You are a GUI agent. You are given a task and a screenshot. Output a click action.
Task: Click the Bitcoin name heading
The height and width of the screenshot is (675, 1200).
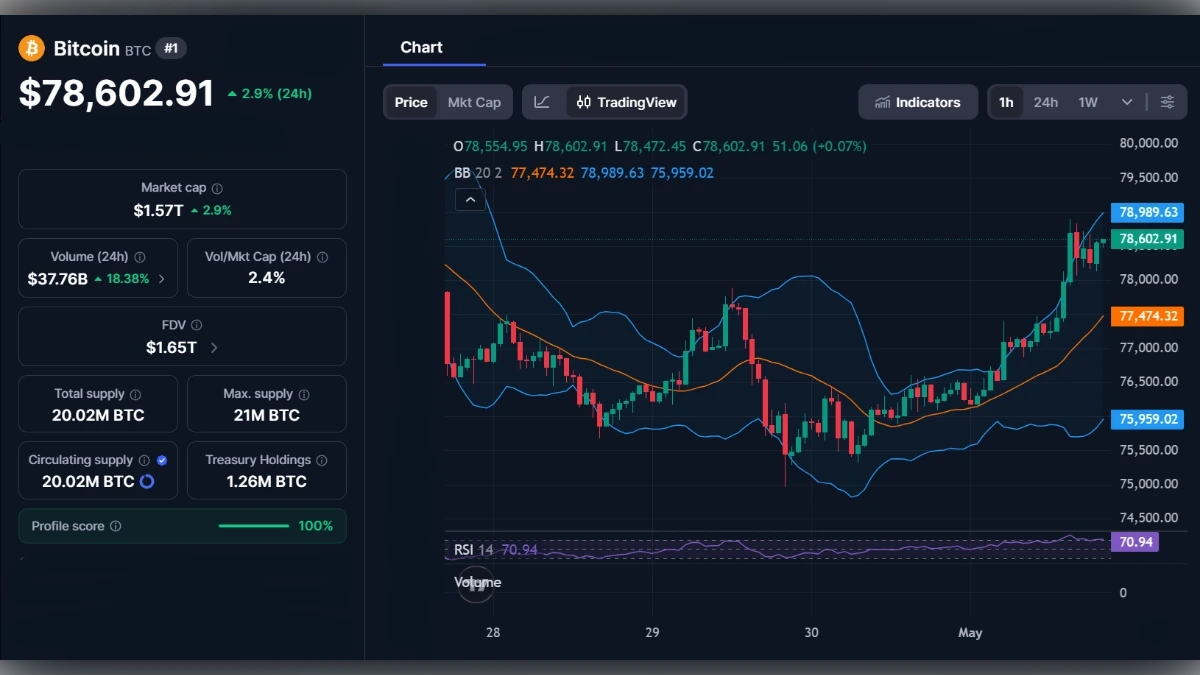pyautogui.click(x=86, y=48)
